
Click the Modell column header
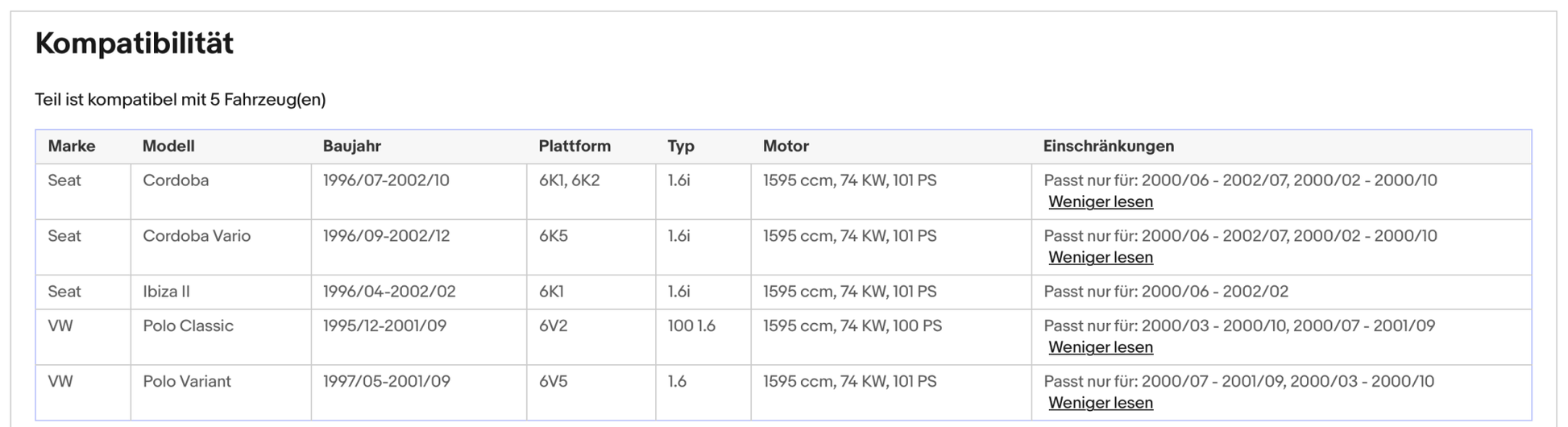tap(168, 147)
